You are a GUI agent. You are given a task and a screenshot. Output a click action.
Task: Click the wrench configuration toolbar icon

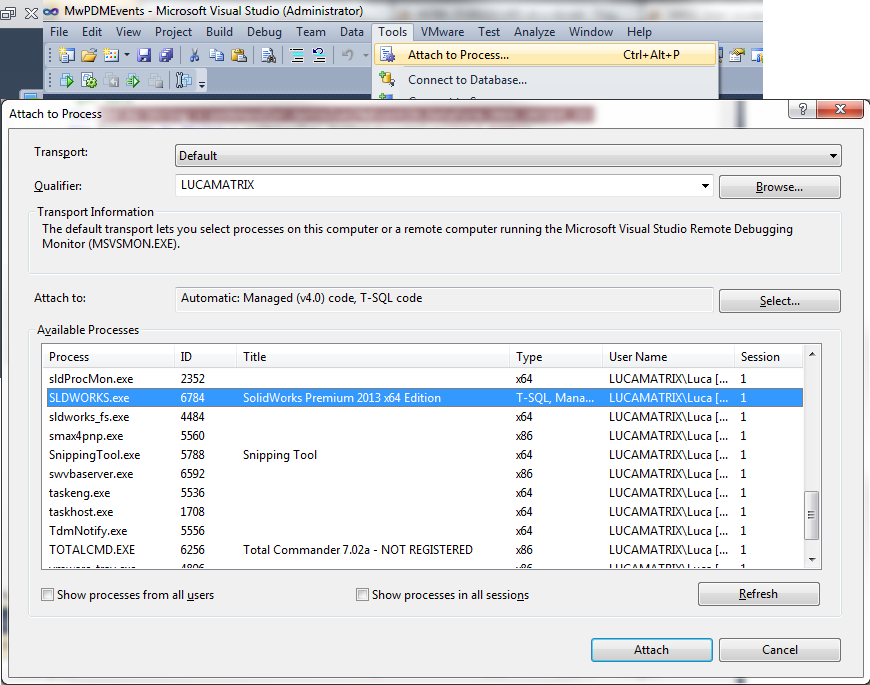point(184,81)
